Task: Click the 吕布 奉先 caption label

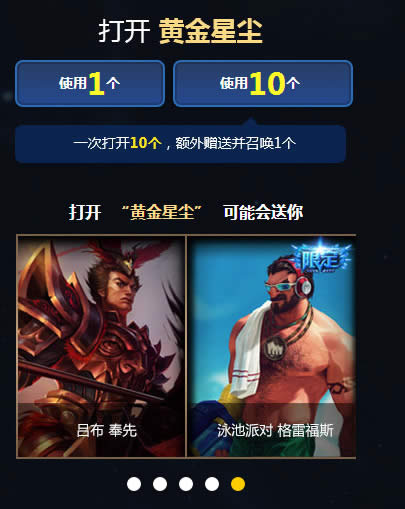Action: click(107, 430)
